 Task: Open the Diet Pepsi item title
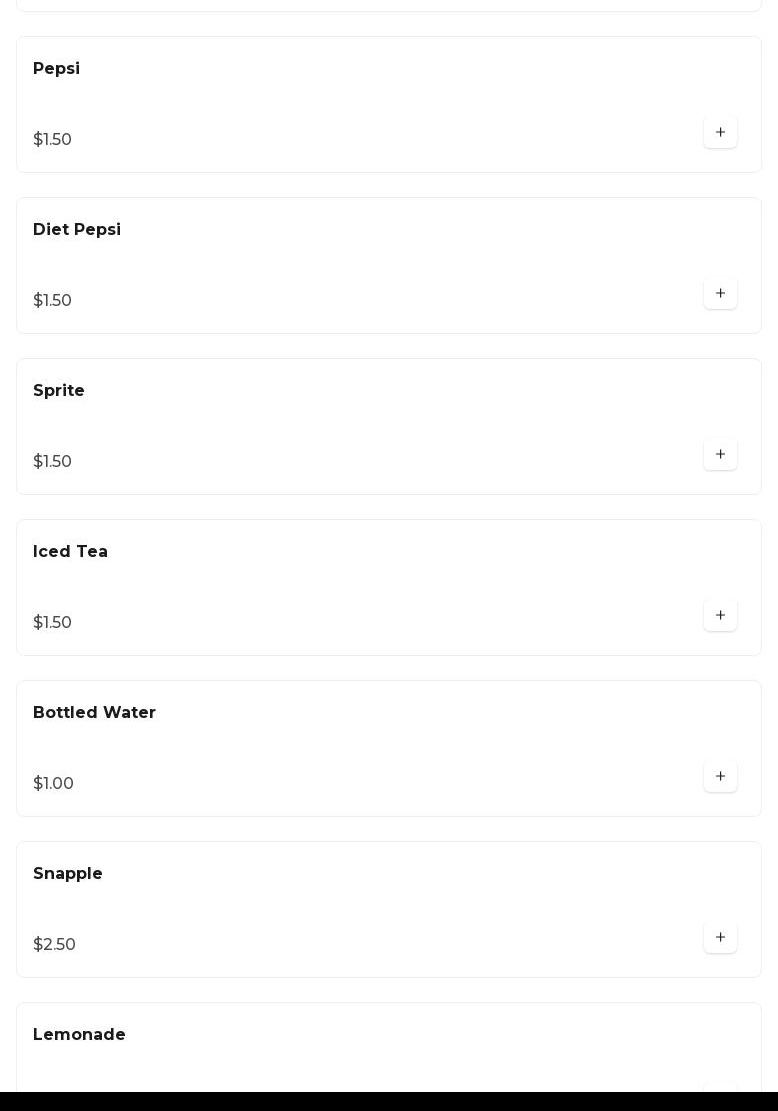point(77,230)
